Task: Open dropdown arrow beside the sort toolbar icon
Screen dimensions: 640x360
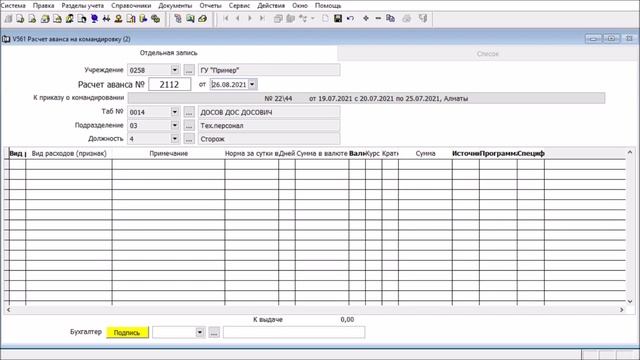Action: [313, 18]
